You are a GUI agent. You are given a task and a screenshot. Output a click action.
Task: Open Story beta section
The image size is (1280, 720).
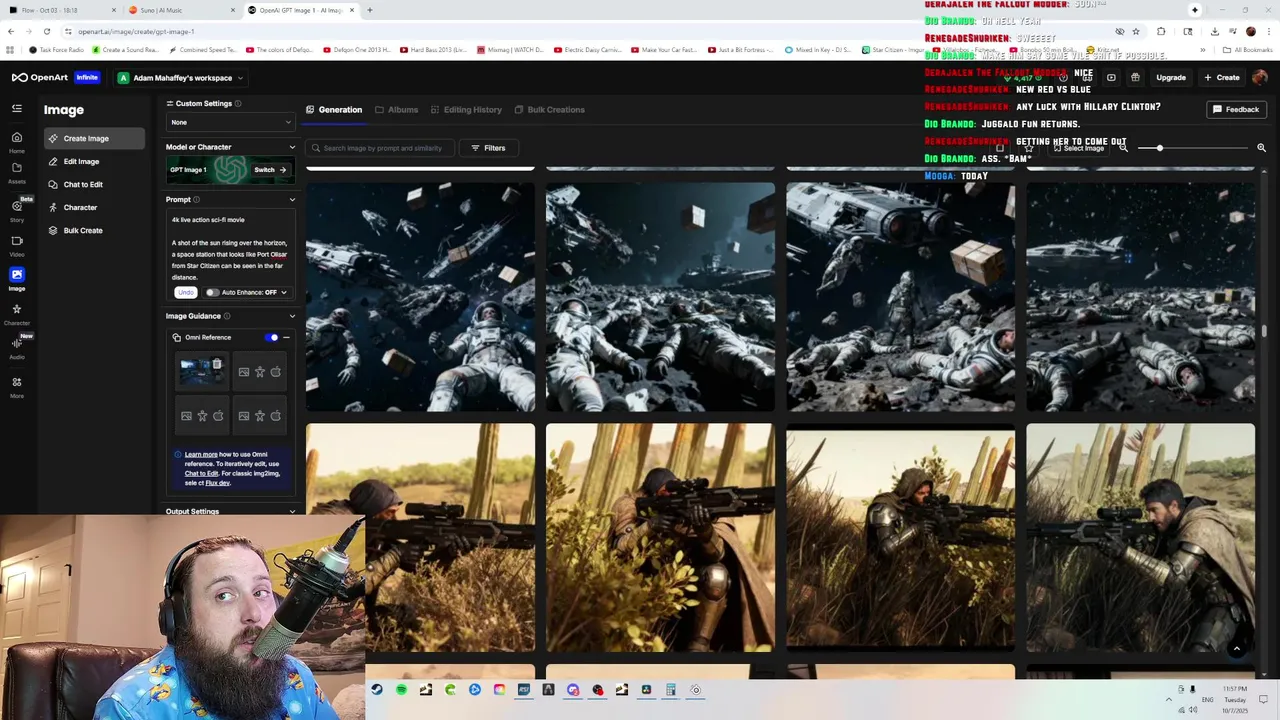point(17,209)
